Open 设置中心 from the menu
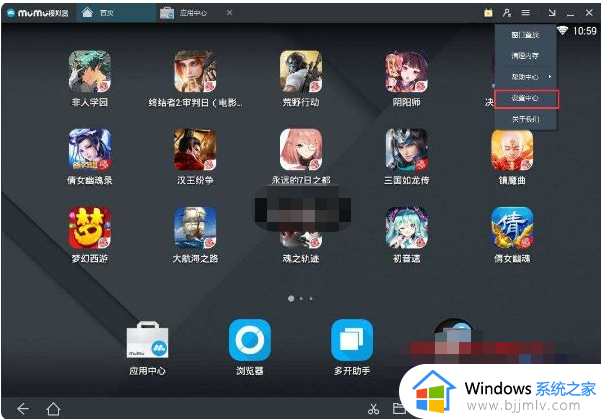The height and width of the screenshot is (419, 601). pos(526,99)
